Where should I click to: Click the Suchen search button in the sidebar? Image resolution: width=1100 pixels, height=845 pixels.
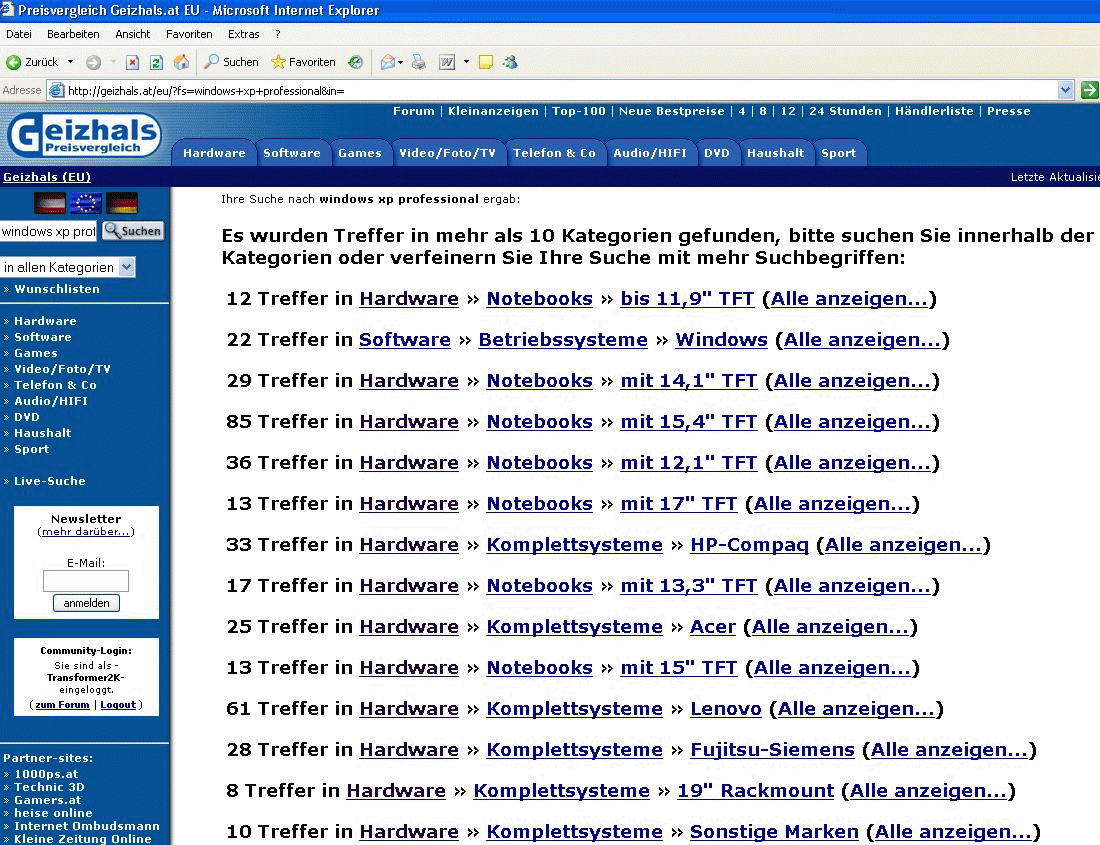point(133,231)
